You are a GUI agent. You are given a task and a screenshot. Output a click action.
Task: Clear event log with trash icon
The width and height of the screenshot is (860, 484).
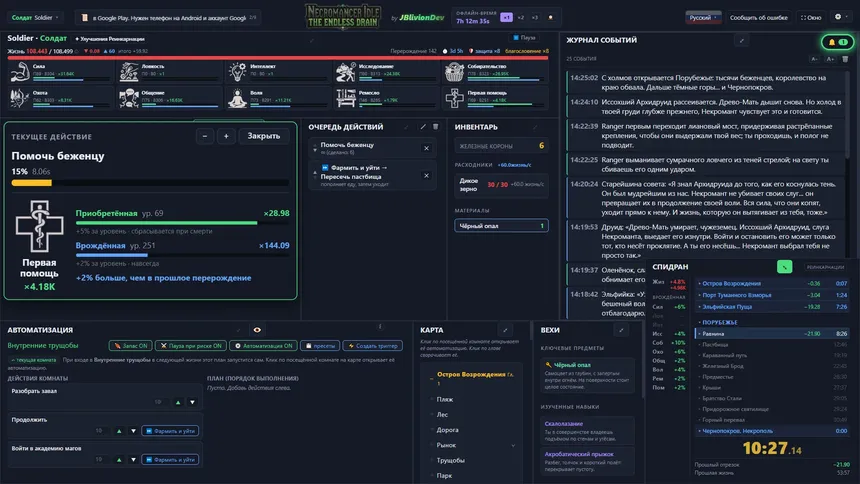tap(845, 59)
